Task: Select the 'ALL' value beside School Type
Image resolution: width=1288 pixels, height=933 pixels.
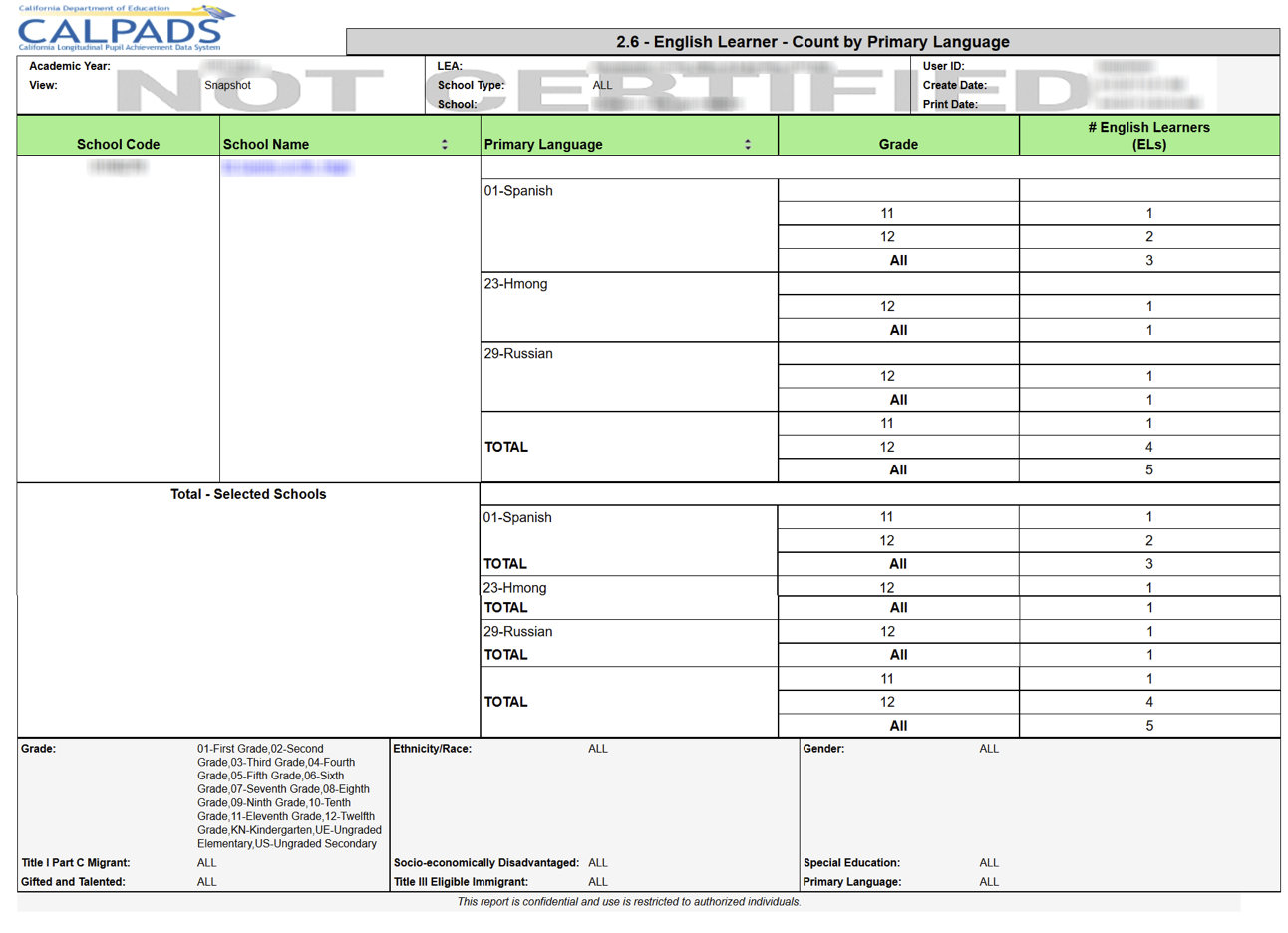Action: point(602,85)
